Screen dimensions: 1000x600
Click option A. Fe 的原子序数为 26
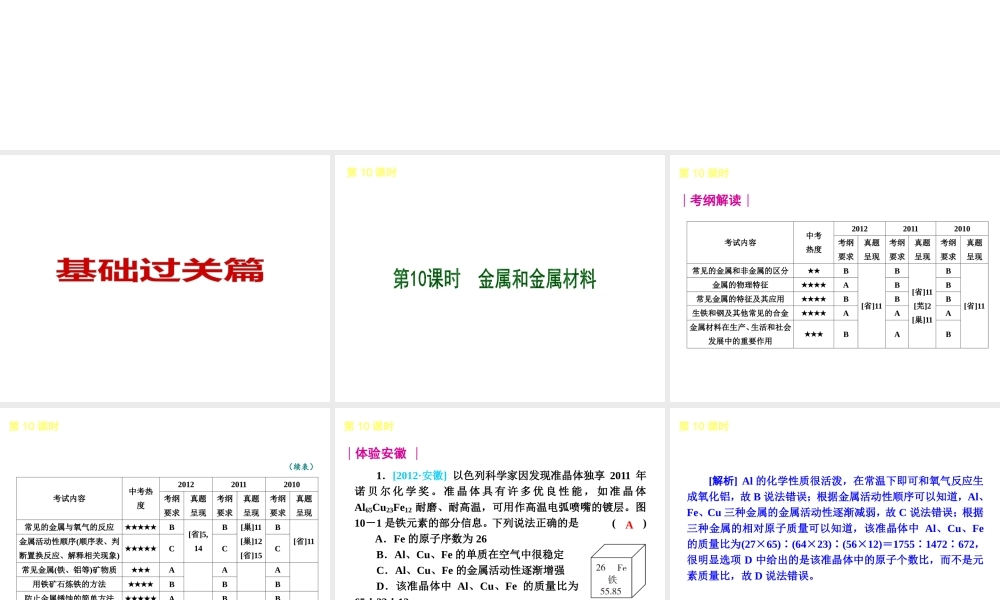coord(431,539)
